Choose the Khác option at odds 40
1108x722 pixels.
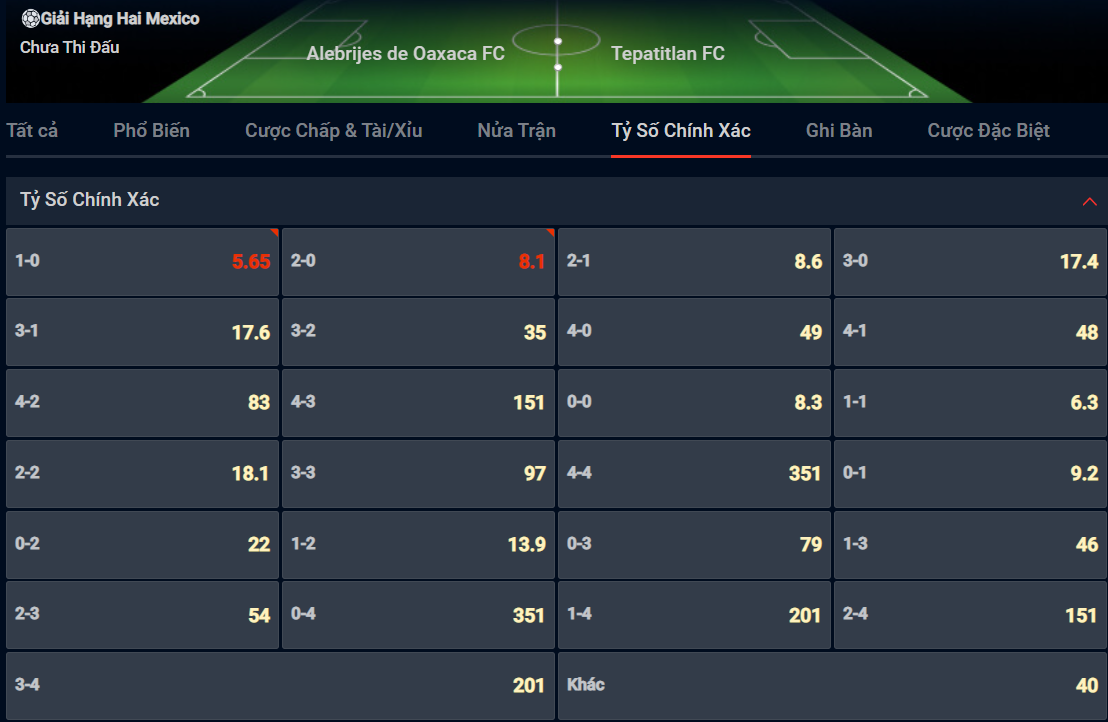832,685
